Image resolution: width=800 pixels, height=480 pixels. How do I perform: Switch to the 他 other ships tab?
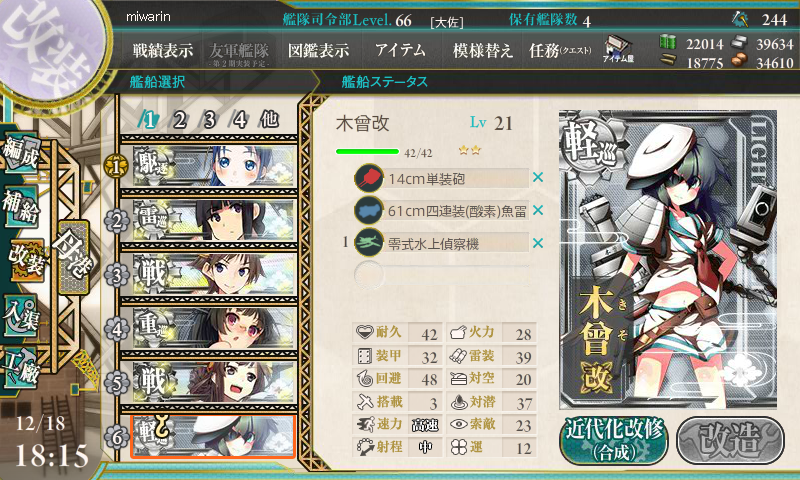[x=269, y=119]
